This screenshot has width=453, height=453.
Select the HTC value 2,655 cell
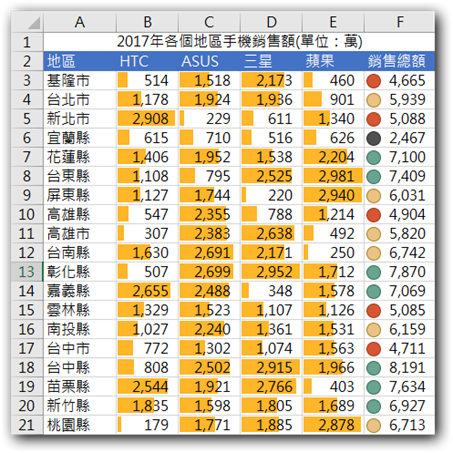(x=147, y=291)
